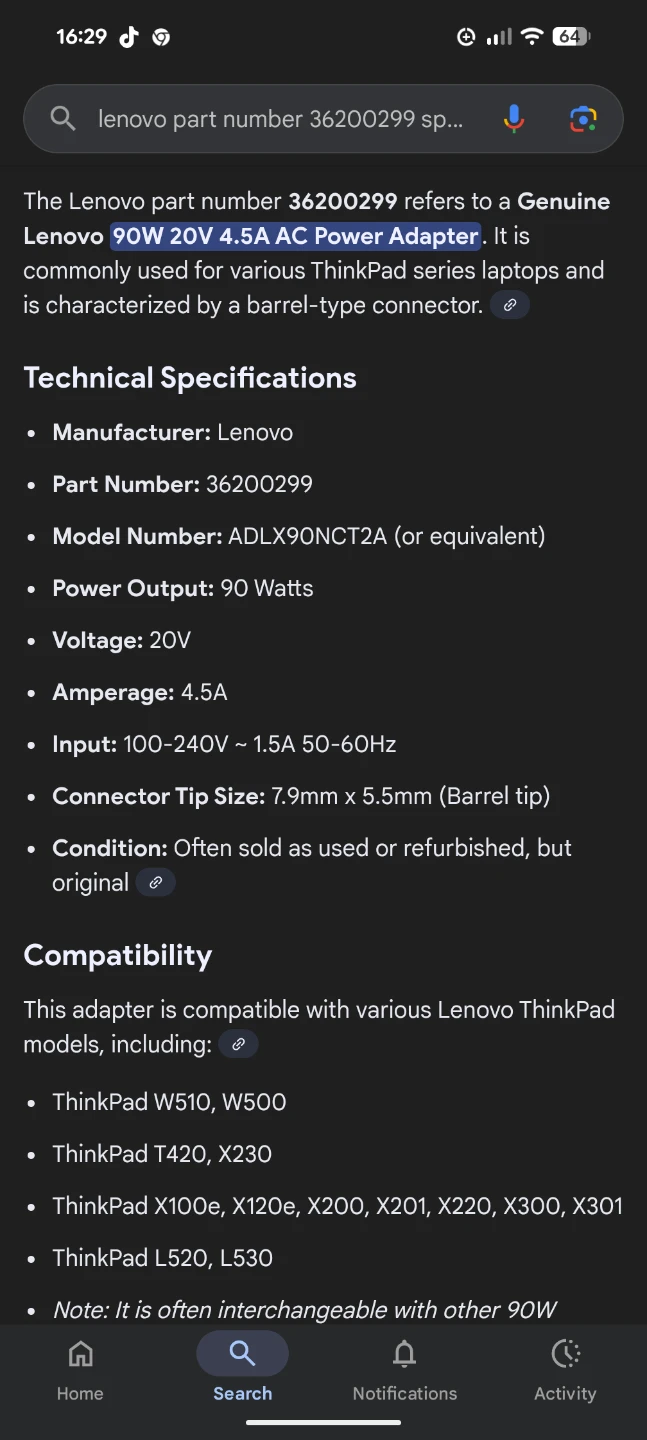Open source link after barrel-type connector sentence
Screen dimensions: 647x1440
point(510,305)
